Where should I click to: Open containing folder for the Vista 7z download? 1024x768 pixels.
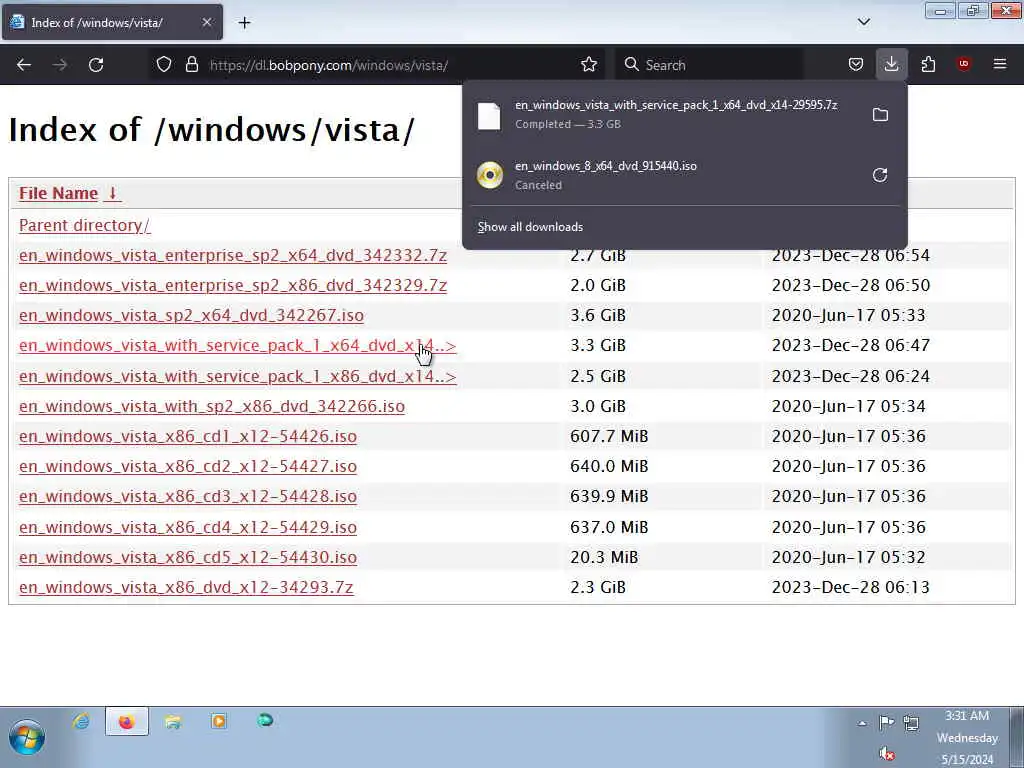pyautogui.click(x=880, y=115)
